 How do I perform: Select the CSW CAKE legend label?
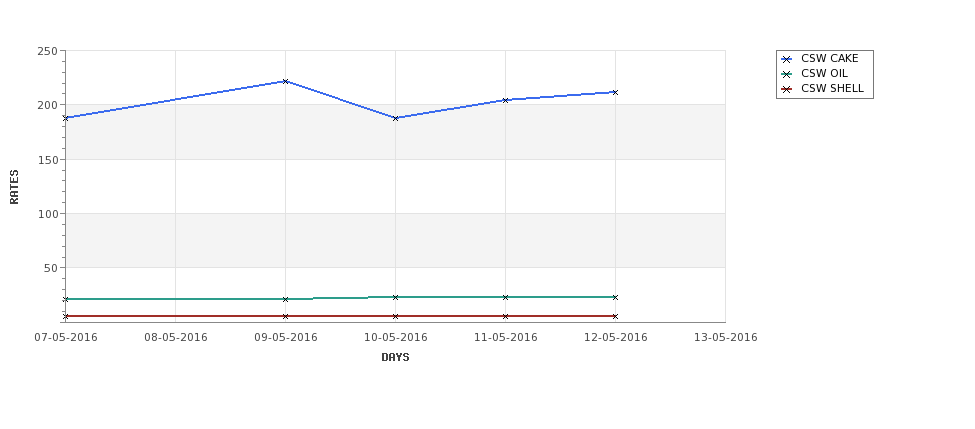pyautogui.click(x=829, y=58)
